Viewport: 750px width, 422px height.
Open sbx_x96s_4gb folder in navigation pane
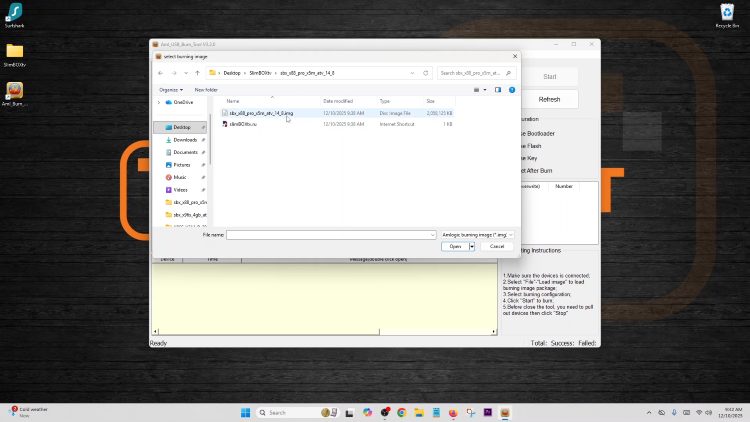tap(186, 215)
